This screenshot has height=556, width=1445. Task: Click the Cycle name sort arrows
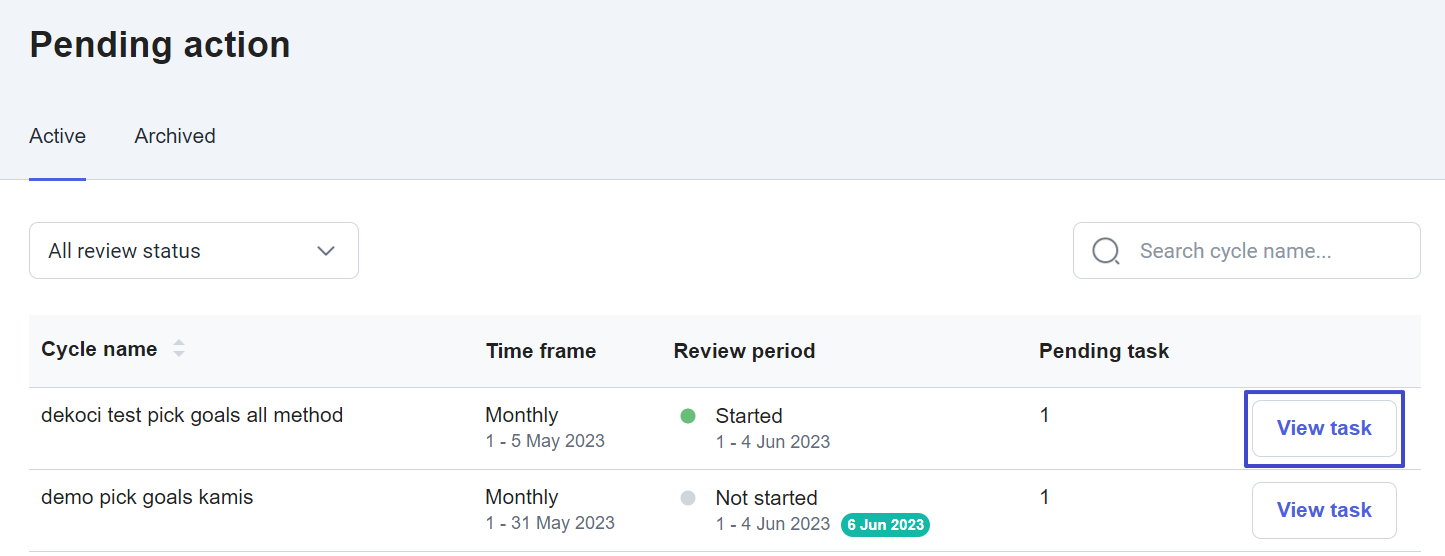coord(179,349)
